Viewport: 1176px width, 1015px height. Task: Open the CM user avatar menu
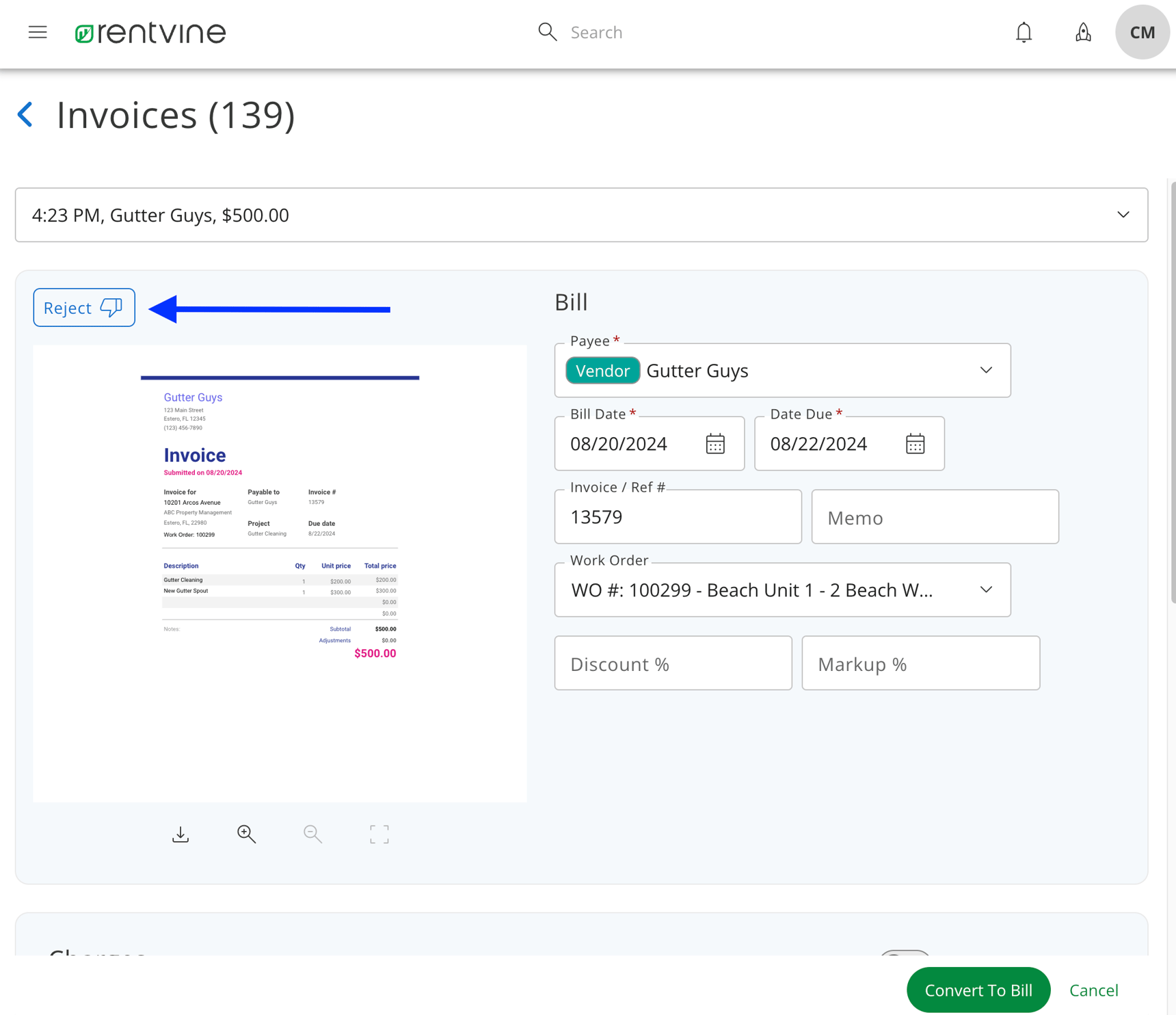click(1141, 32)
